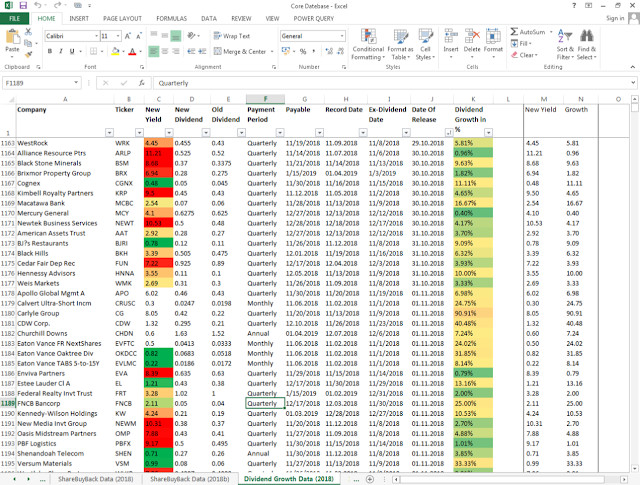Toggle middle vertical alignment
640x485 pixels.
coord(165,36)
